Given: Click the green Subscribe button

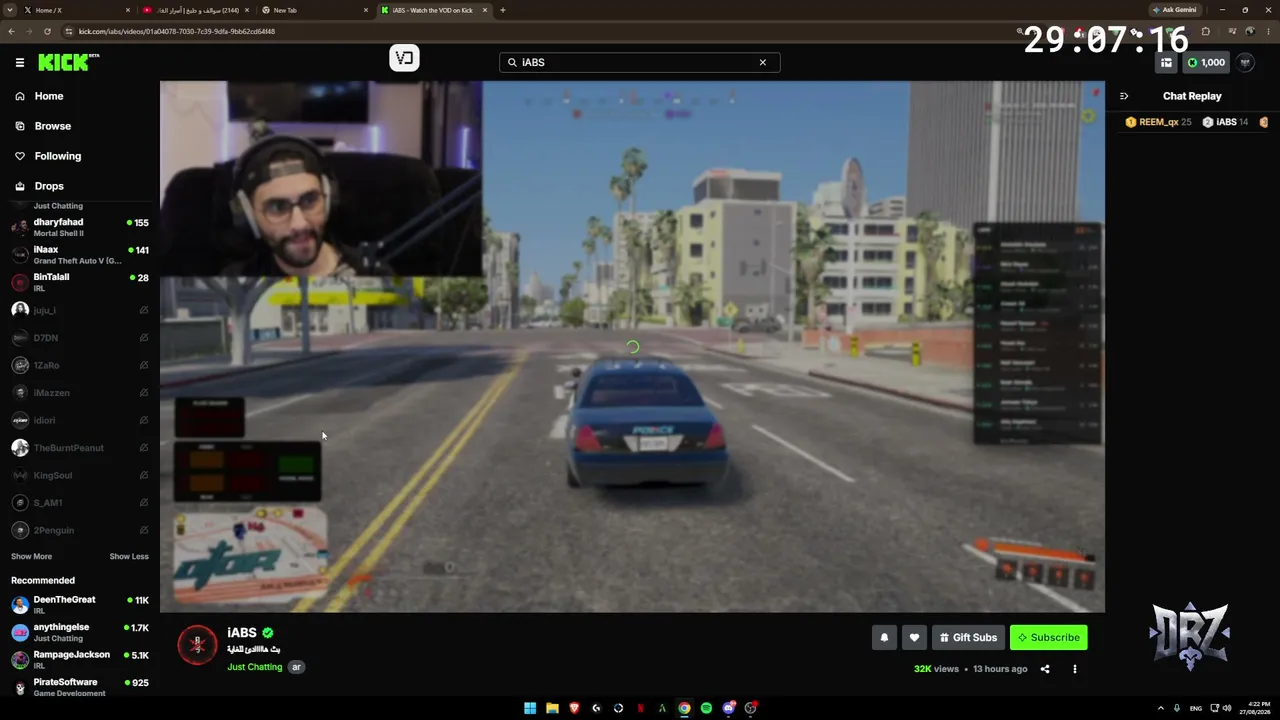Looking at the screenshot, I should click(x=1048, y=637).
